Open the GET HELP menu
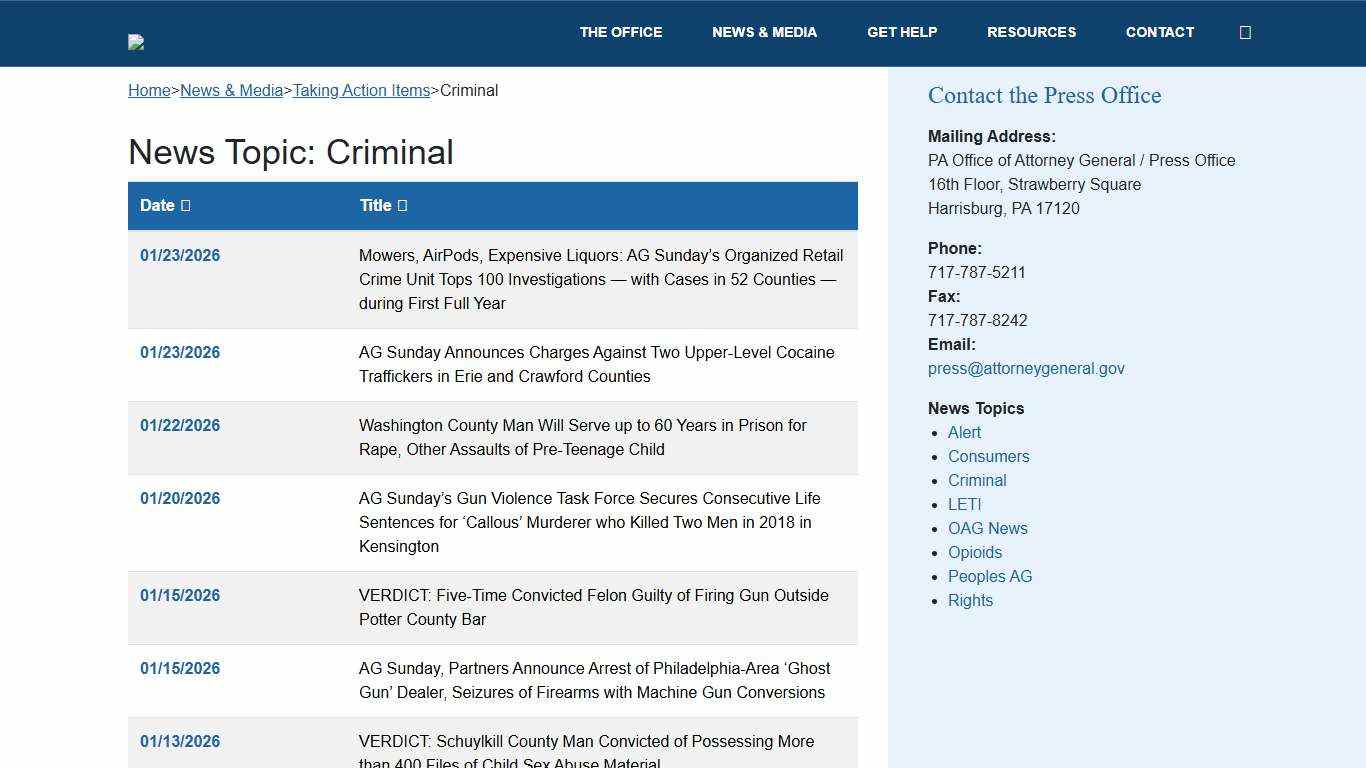Screen dimensions: 1366x768 902,32
